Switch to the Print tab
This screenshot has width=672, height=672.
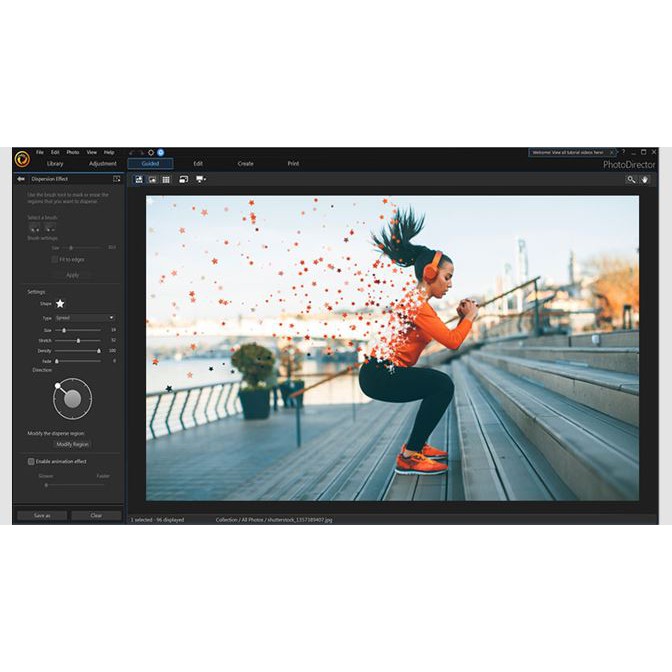click(293, 164)
